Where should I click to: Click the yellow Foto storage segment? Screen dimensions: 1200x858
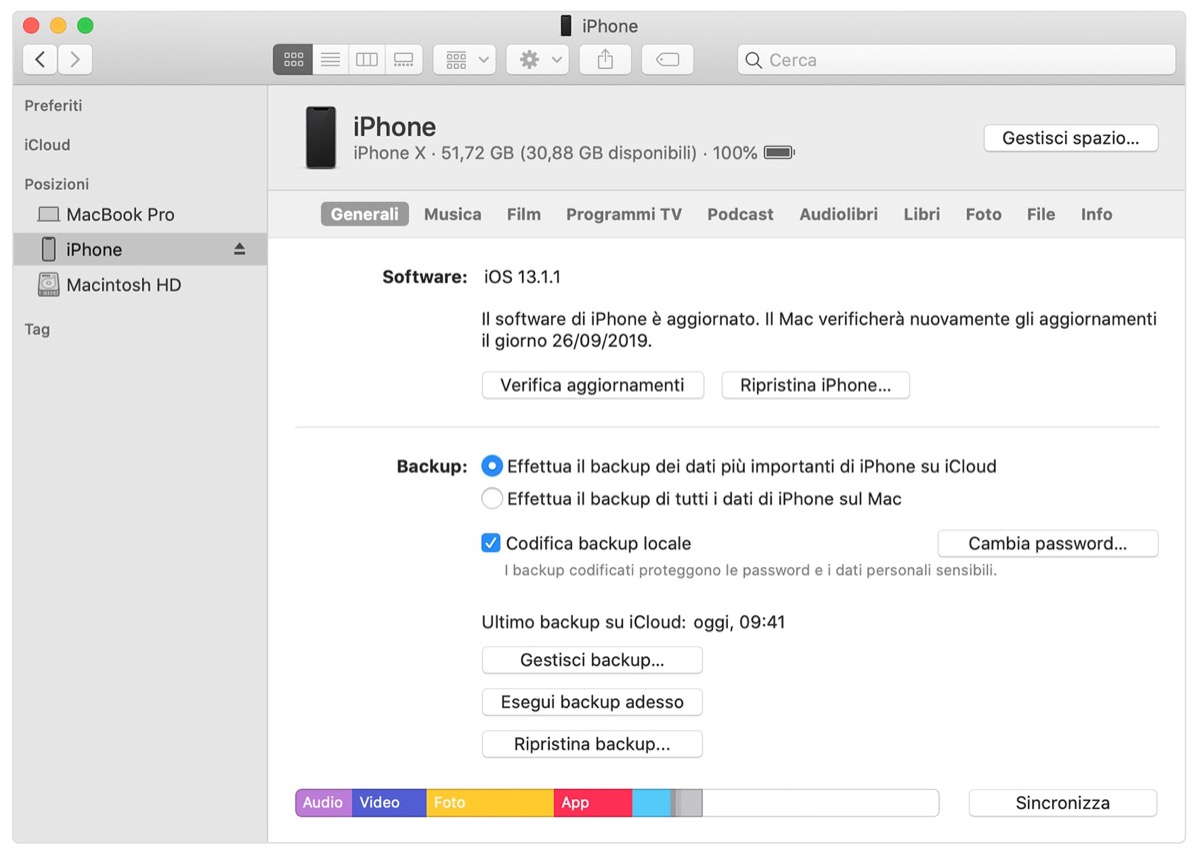coord(488,802)
